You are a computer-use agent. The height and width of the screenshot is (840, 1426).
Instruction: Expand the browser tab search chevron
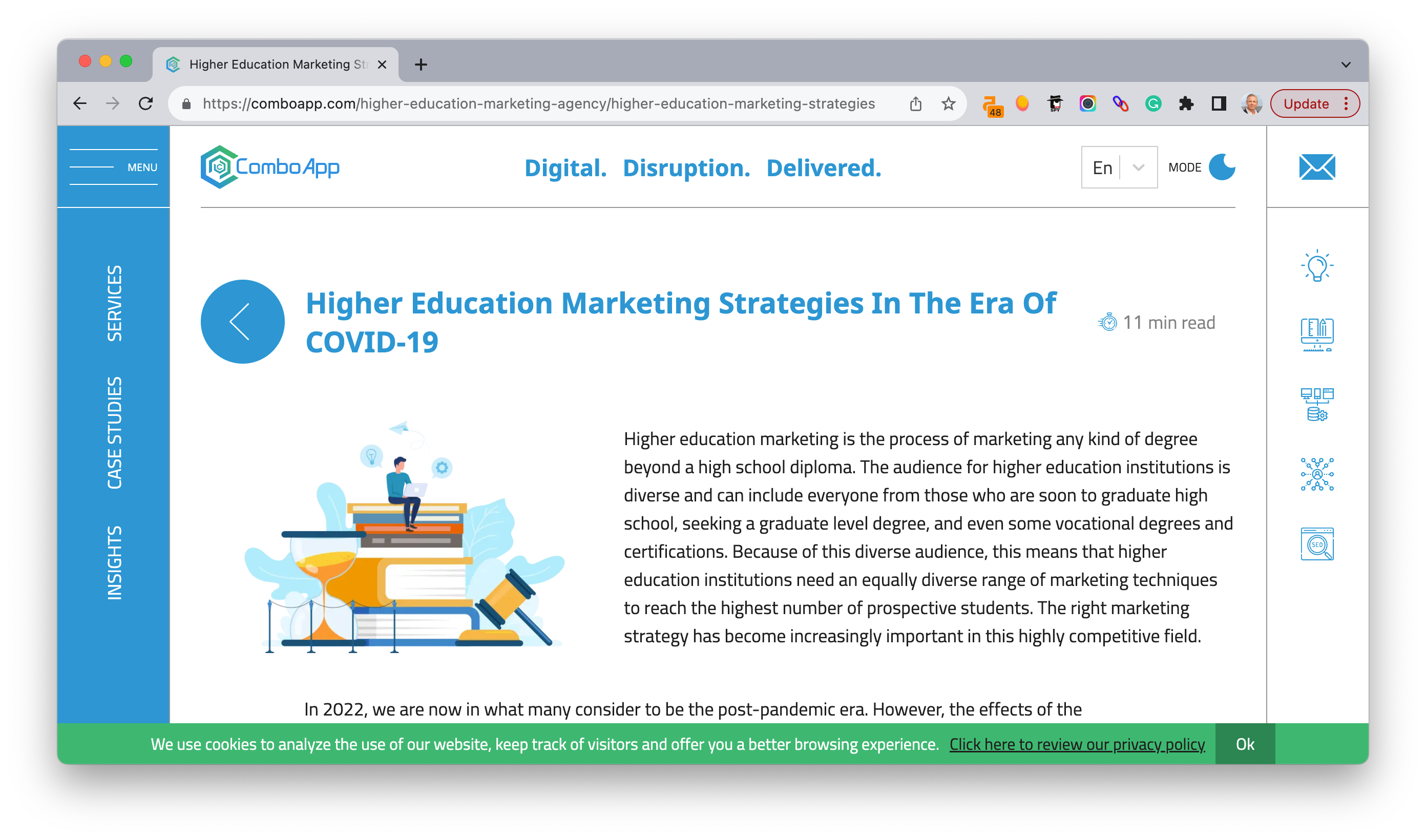(x=1346, y=64)
